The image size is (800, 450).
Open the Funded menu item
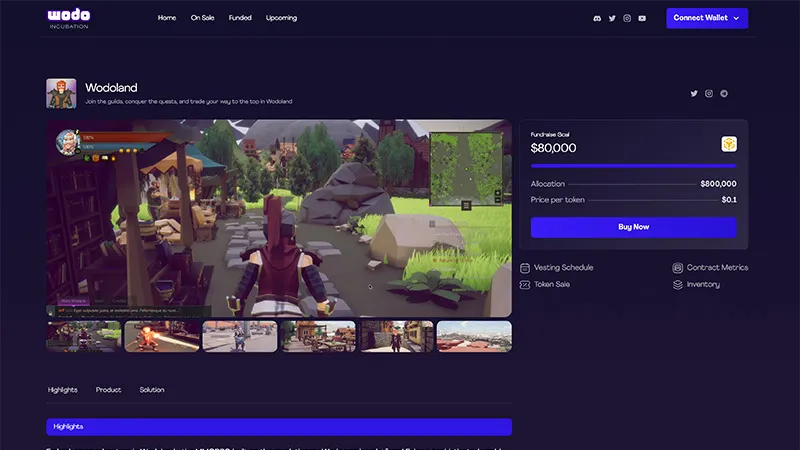coord(240,18)
